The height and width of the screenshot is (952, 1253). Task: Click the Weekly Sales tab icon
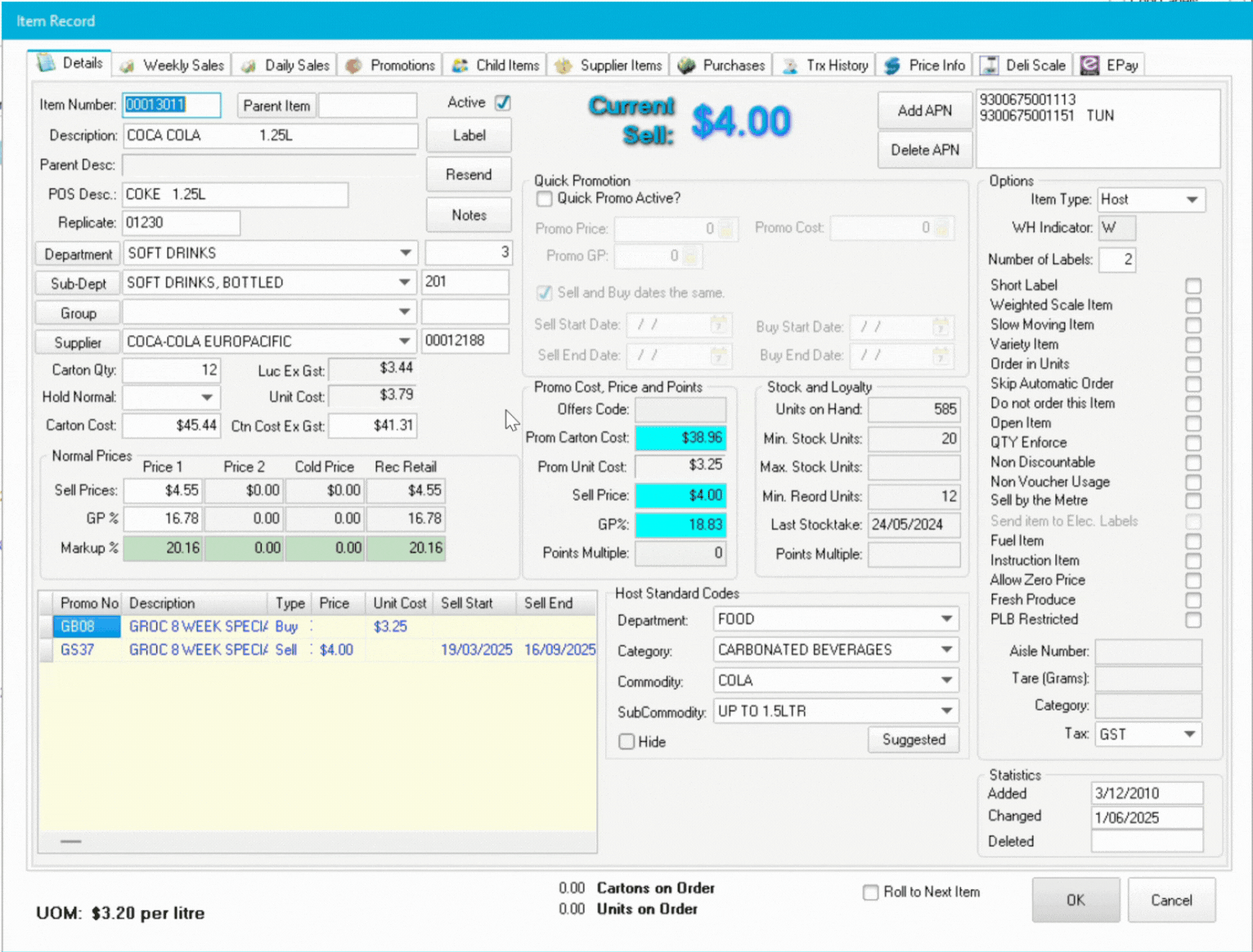click(128, 65)
